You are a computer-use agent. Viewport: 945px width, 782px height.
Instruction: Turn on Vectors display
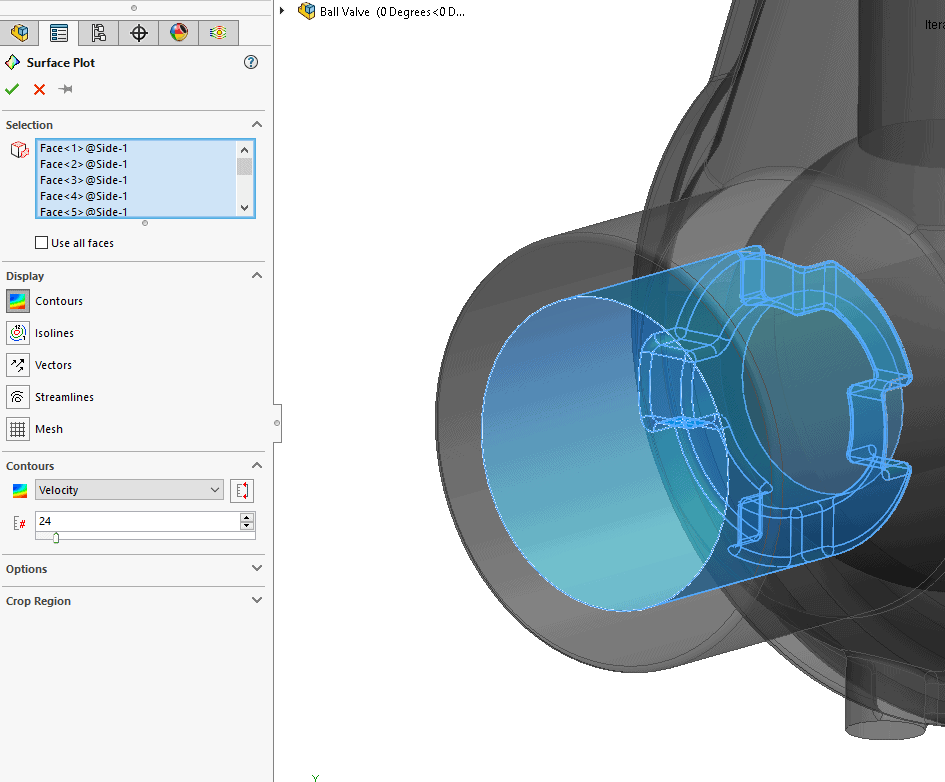tap(18, 365)
